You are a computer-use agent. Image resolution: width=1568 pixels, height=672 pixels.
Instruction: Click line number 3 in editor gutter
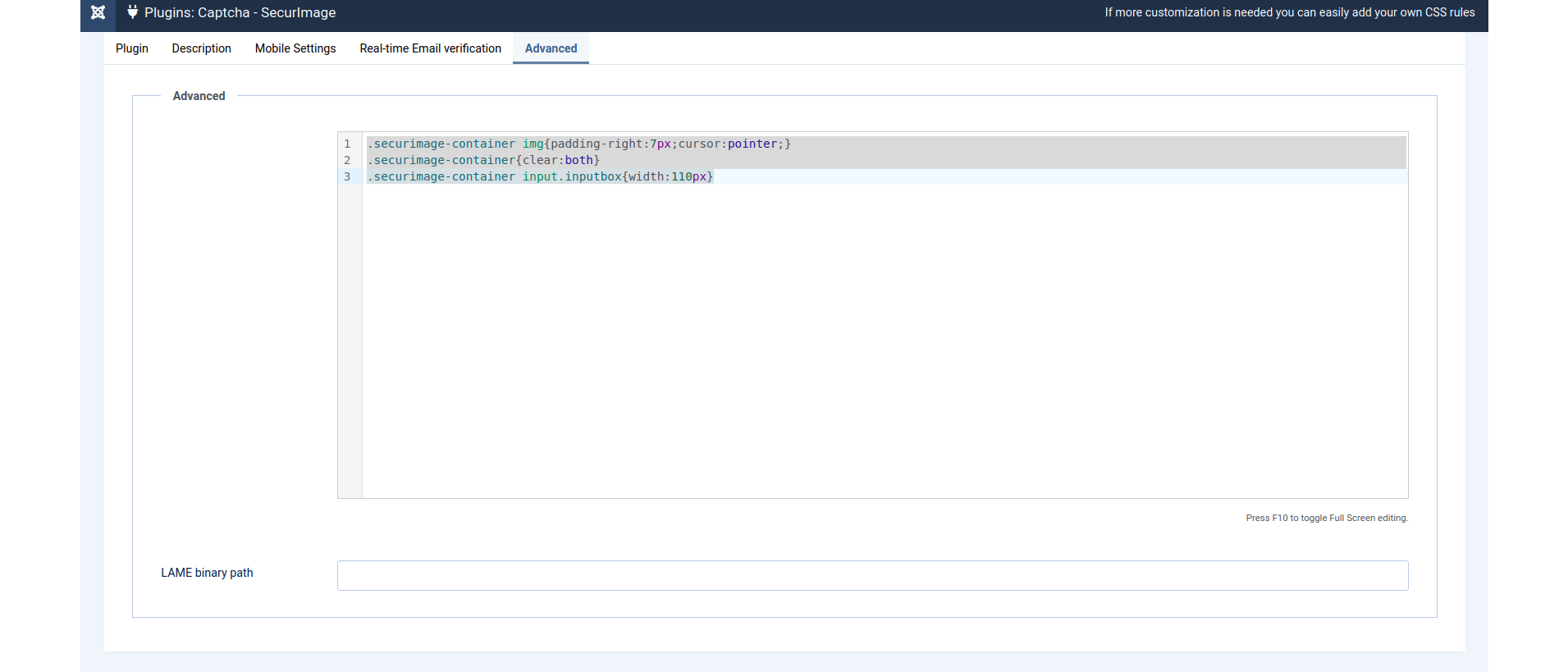pyautogui.click(x=347, y=176)
